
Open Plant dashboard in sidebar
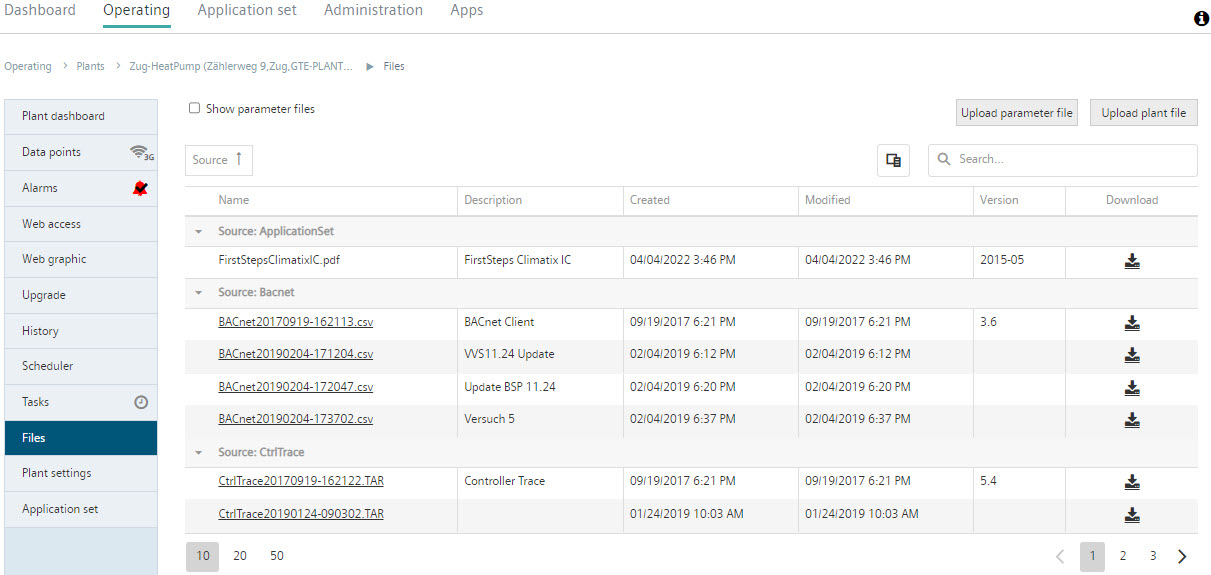coord(81,116)
